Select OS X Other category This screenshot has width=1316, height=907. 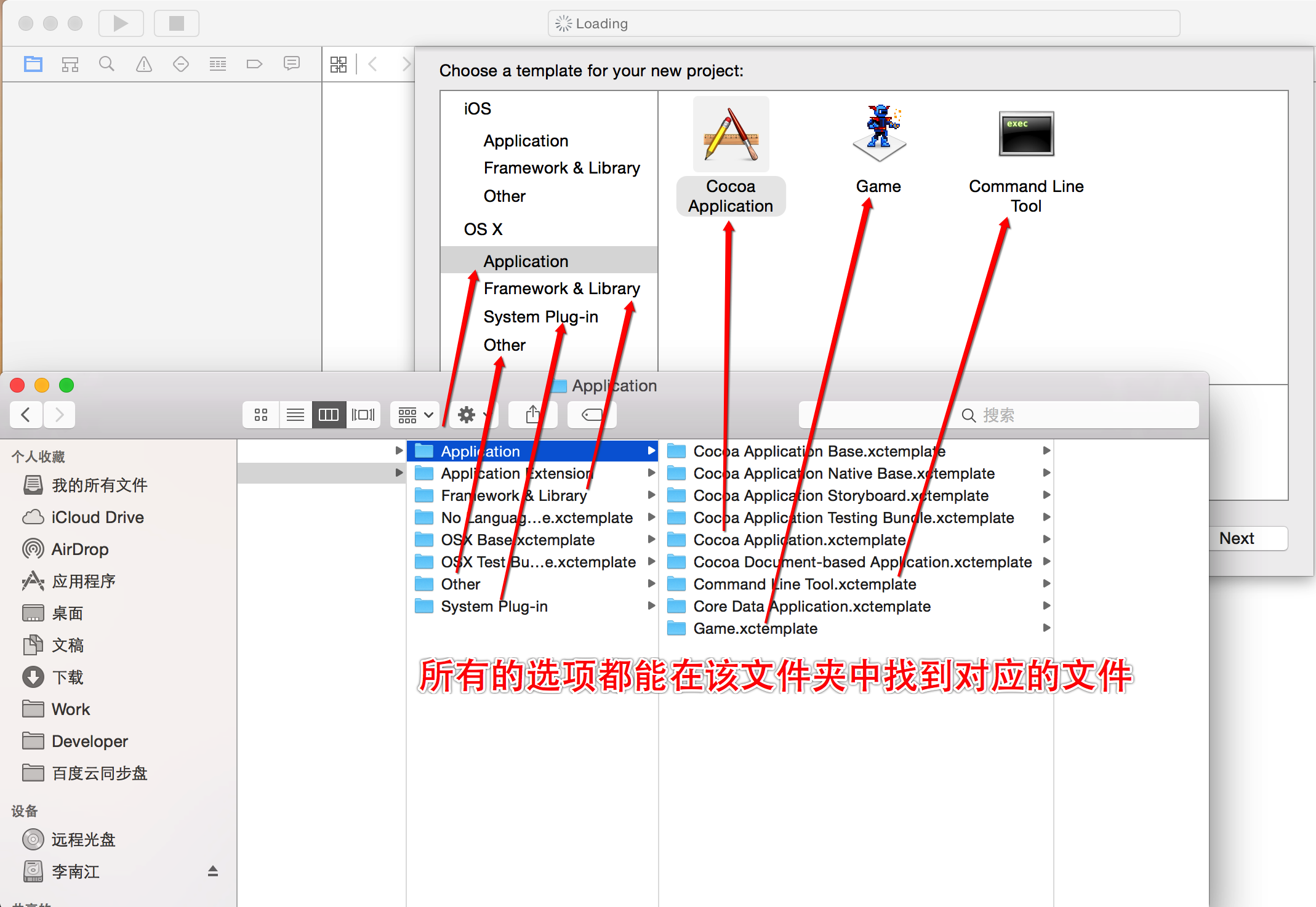(x=505, y=345)
